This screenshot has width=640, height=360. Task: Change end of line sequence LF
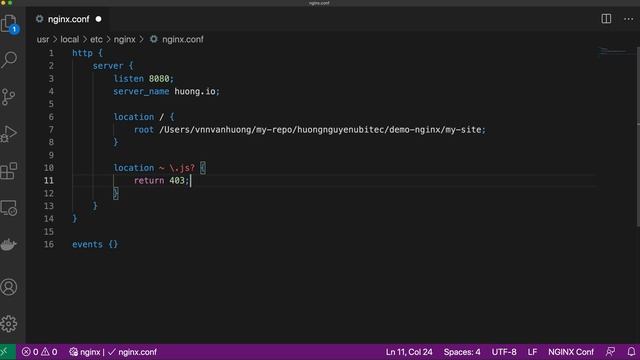532,352
